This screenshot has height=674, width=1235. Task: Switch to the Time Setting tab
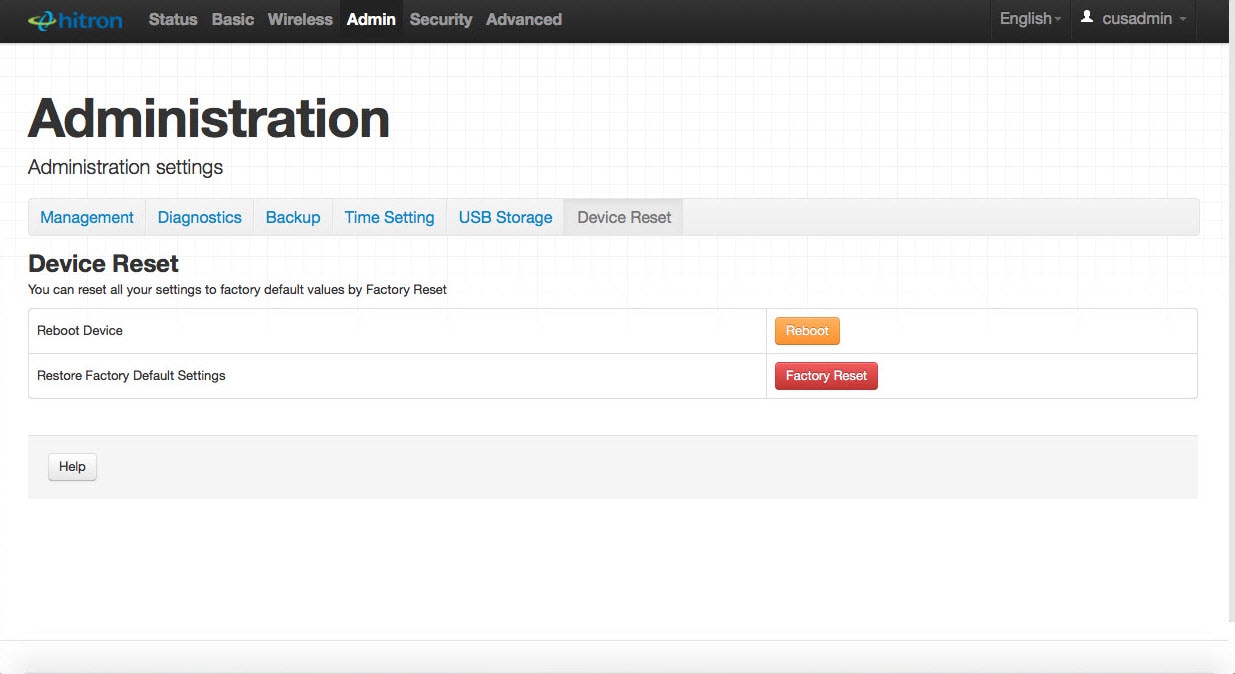point(389,217)
